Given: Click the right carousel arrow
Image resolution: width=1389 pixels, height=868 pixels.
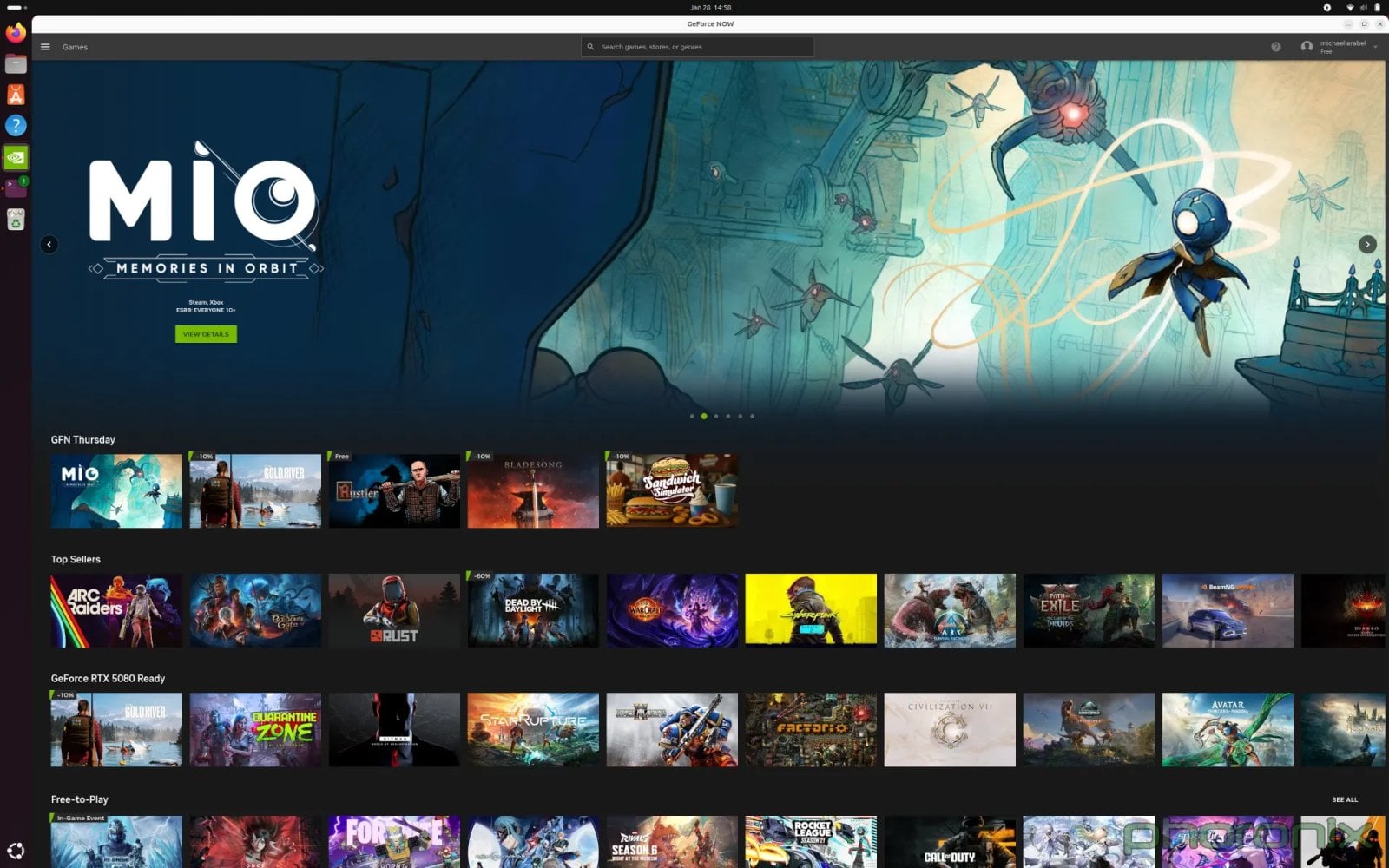Looking at the screenshot, I should pos(1369,245).
